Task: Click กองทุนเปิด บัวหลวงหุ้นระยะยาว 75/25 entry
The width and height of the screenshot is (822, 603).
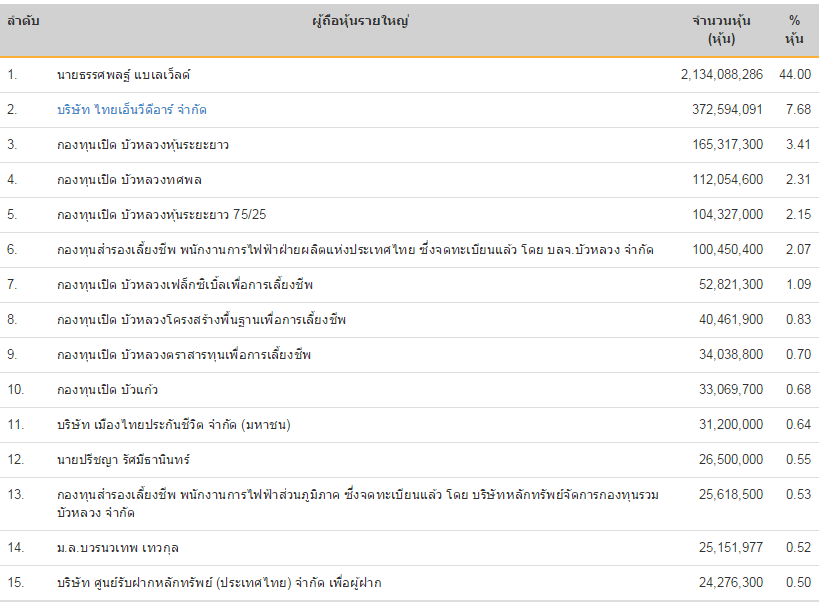Action: pos(161,214)
